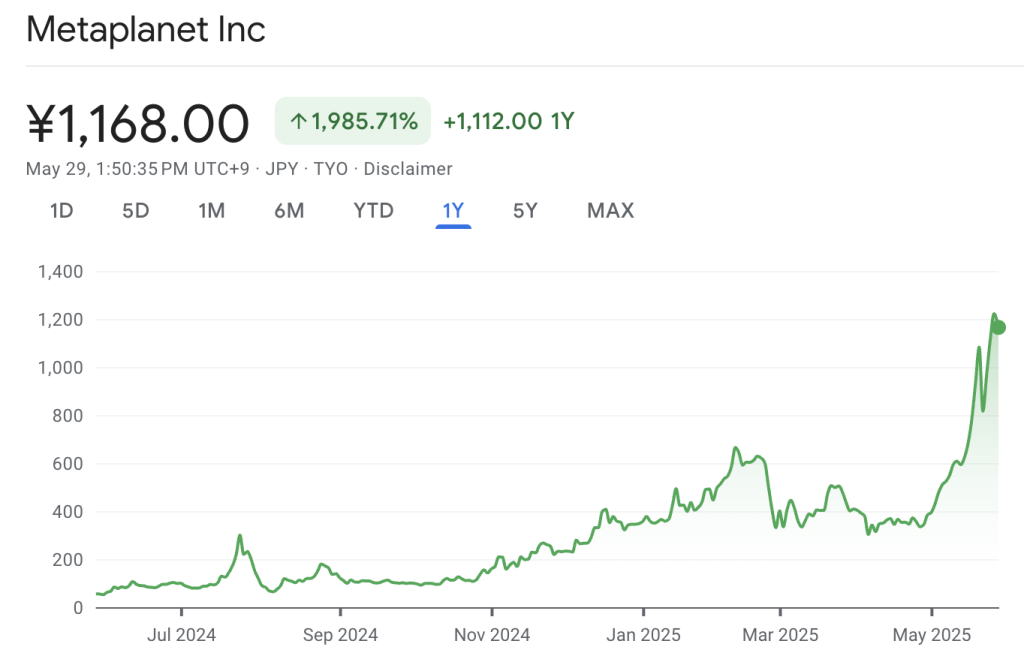Click the +1,112.00 1Y change text

click(x=509, y=122)
